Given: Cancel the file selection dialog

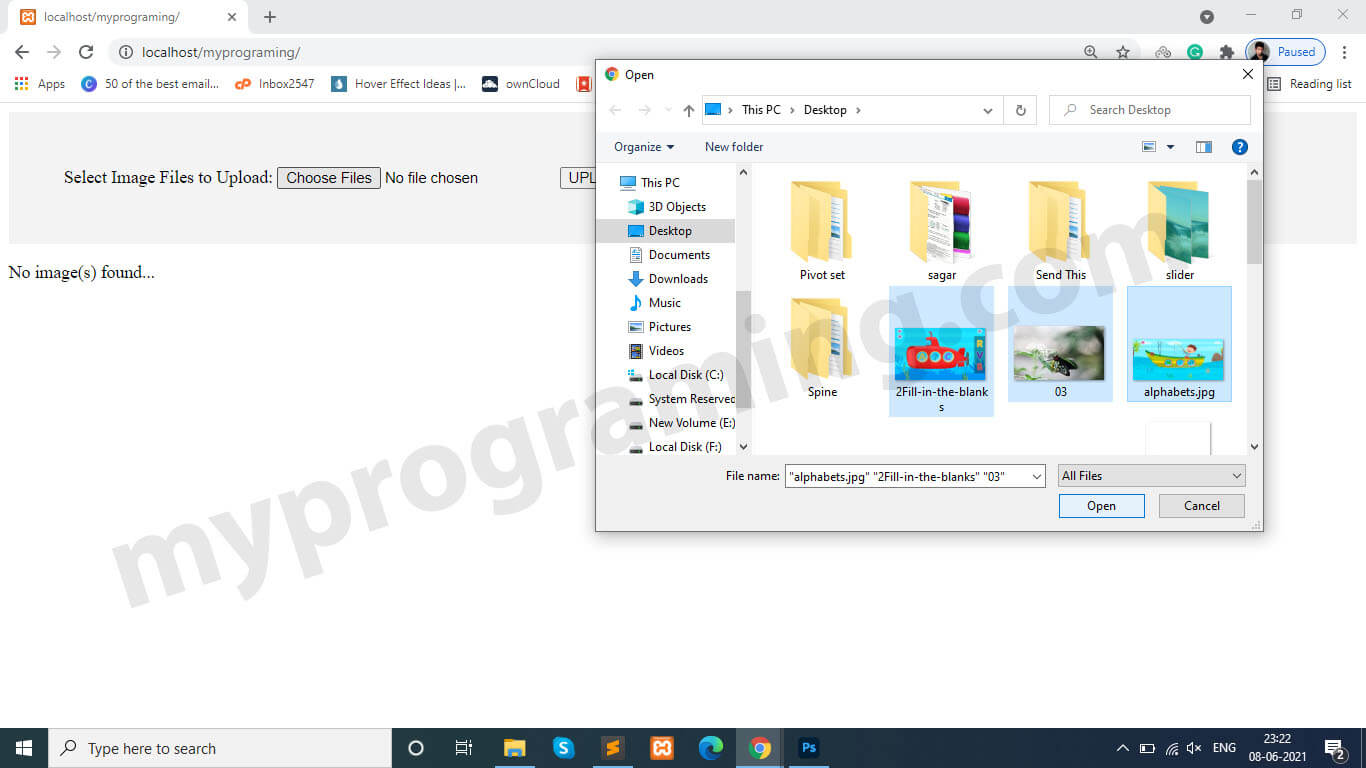Looking at the screenshot, I should tap(1201, 506).
